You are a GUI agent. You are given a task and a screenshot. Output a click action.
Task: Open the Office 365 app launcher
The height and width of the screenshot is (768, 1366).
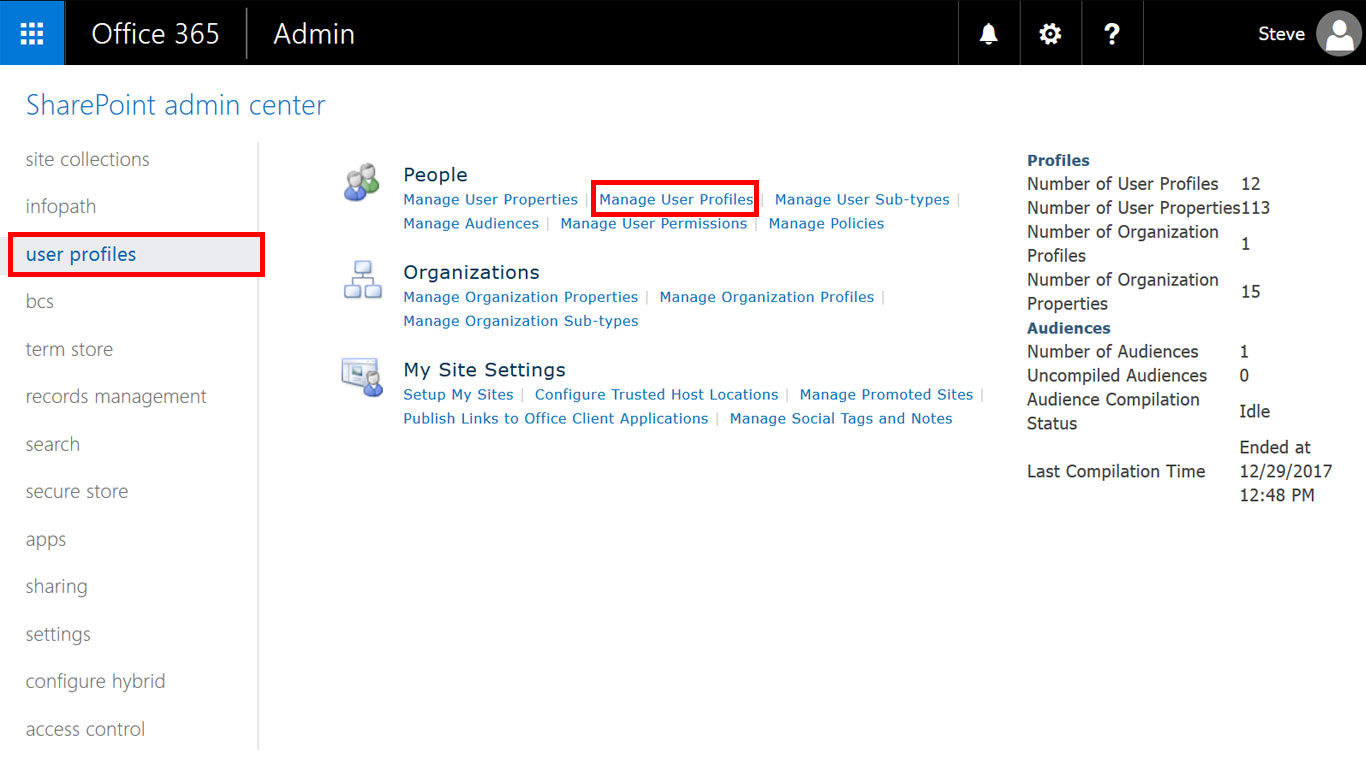[32, 33]
